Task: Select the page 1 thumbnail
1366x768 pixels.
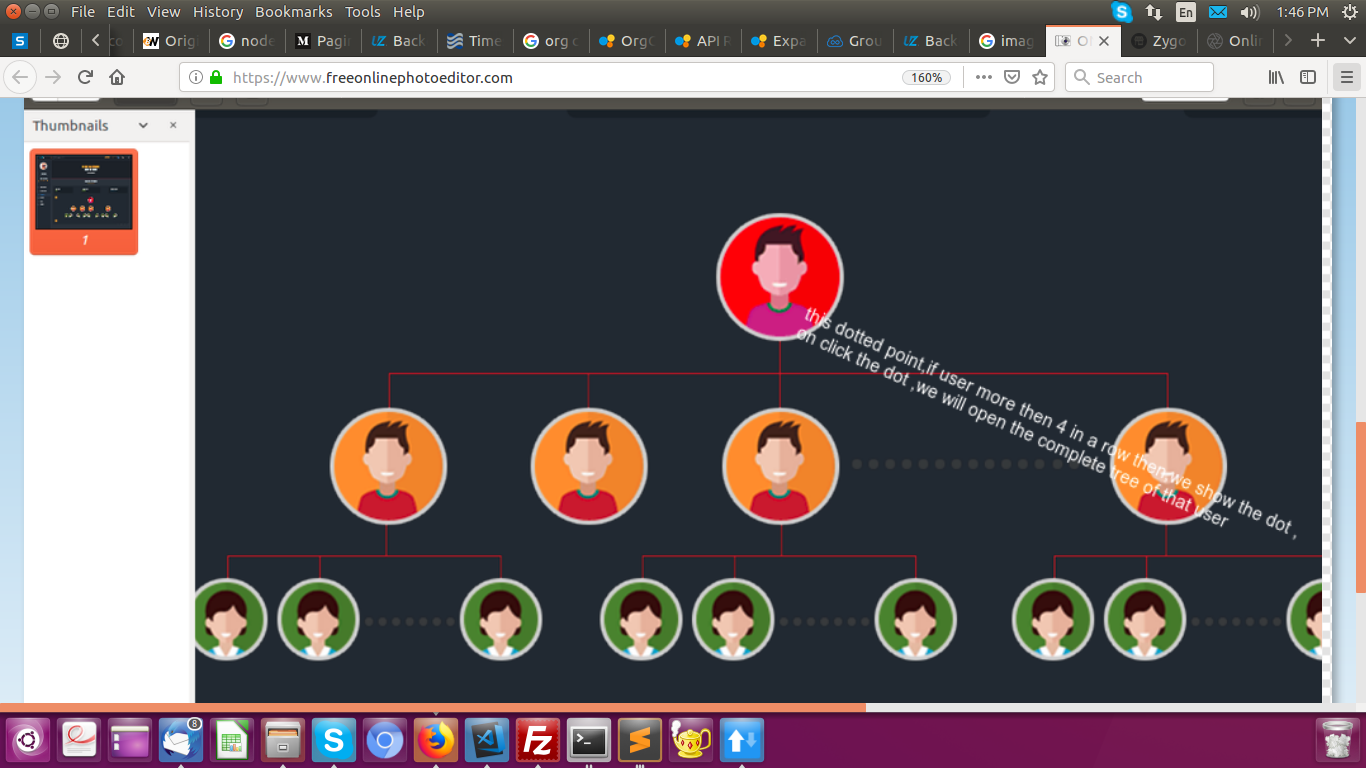Action: [x=84, y=200]
